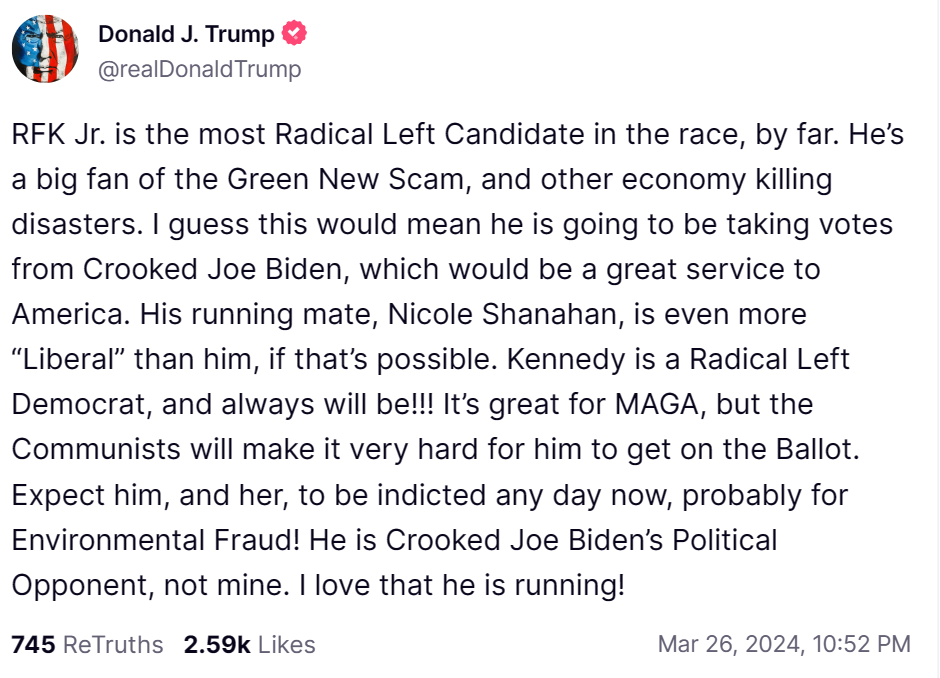This screenshot has height=678, width=940.
Task: Click the Mar 26, 2024 timestamp
Action: [x=784, y=644]
